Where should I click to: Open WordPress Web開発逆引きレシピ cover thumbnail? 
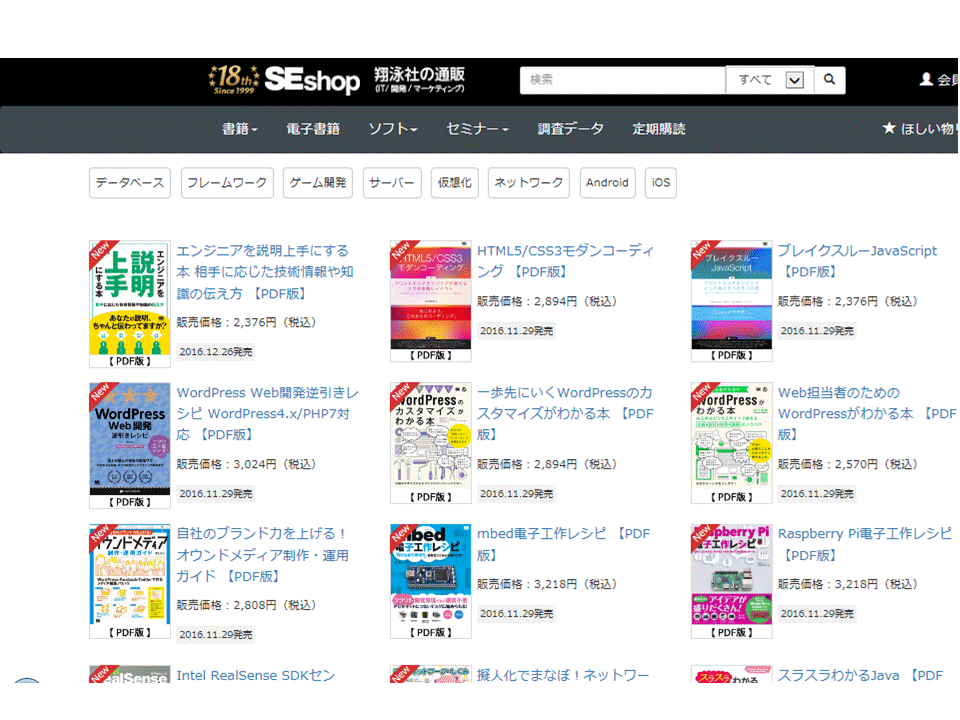(130, 445)
